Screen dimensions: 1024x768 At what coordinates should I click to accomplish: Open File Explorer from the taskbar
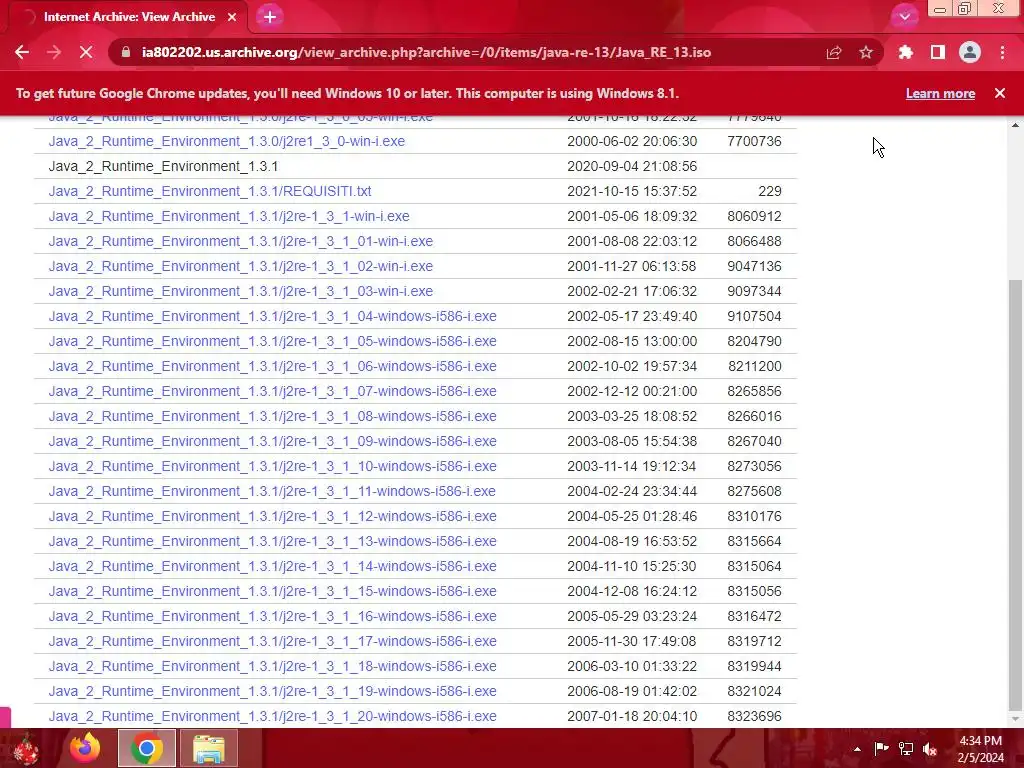[x=208, y=748]
